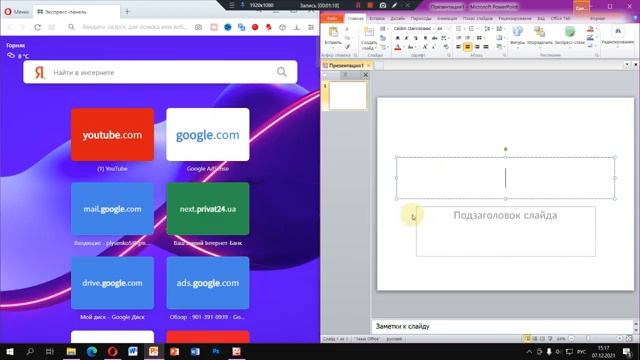Screen dimensions: 640x360
Task: Close the slide thumbnails panel
Action: pos(365,75)
